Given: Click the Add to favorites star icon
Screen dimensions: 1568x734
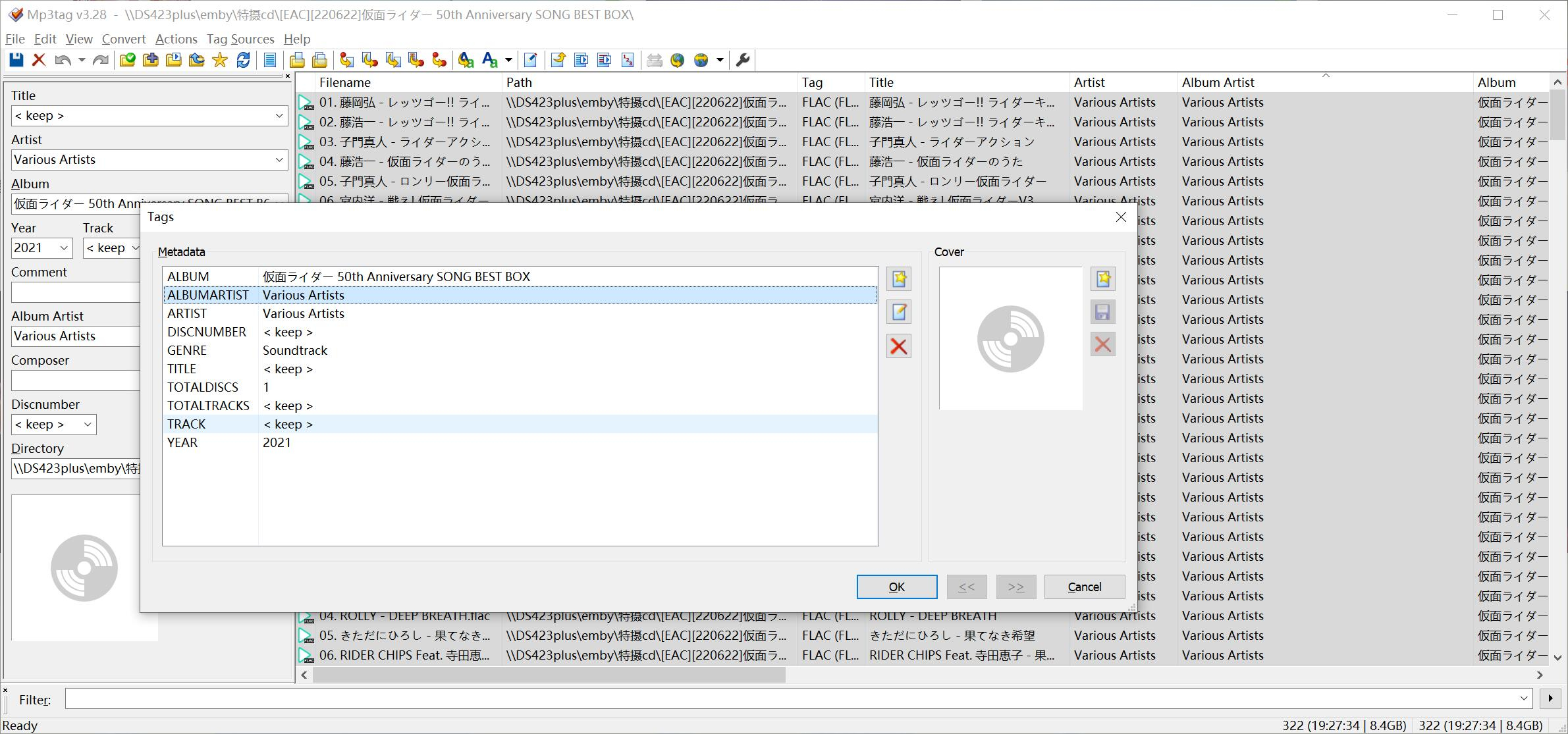Looking at the screenshot, I should pyautogui.click(x=220, y=61).
